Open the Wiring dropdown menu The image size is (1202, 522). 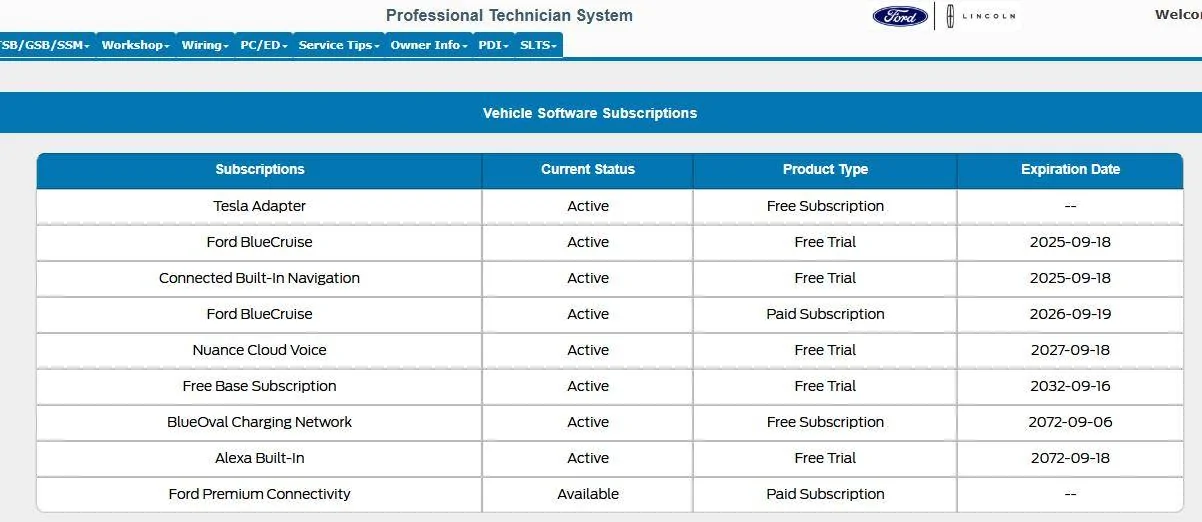205,45
